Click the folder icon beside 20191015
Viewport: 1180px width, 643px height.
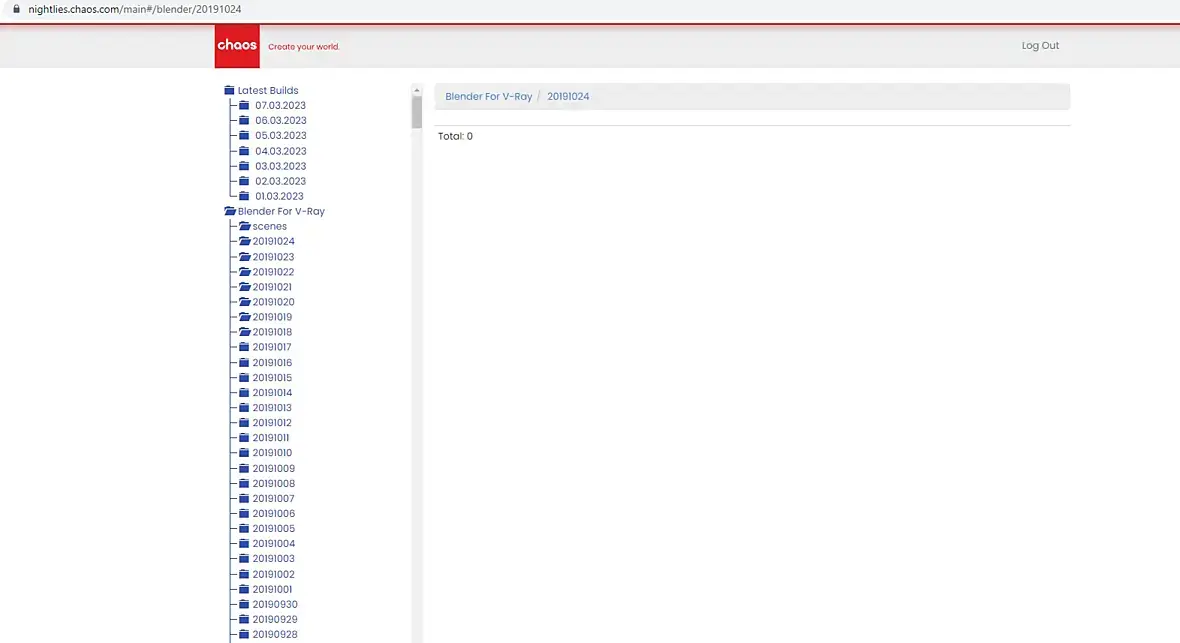(244, 377)
